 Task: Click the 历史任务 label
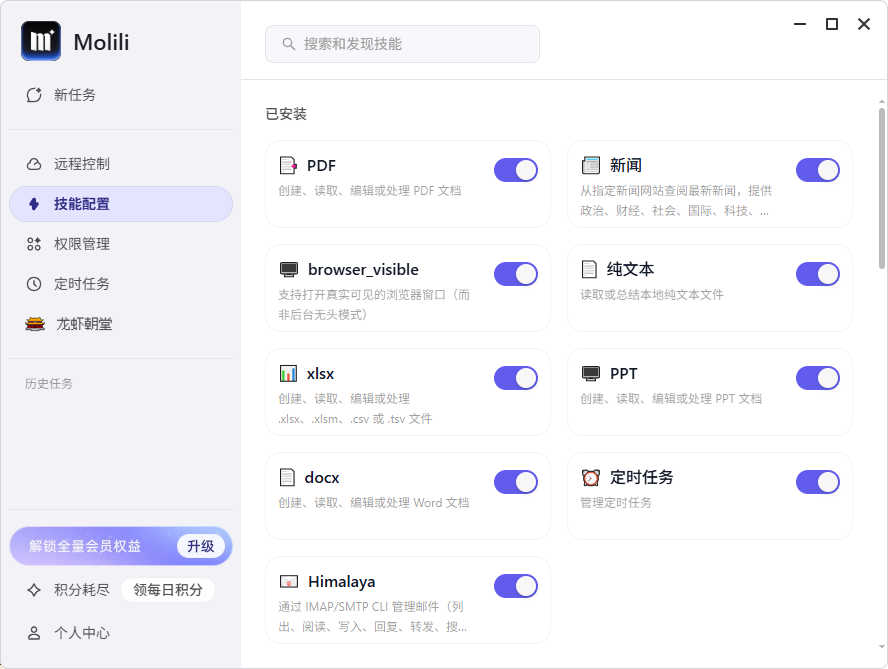coord(49,383)
